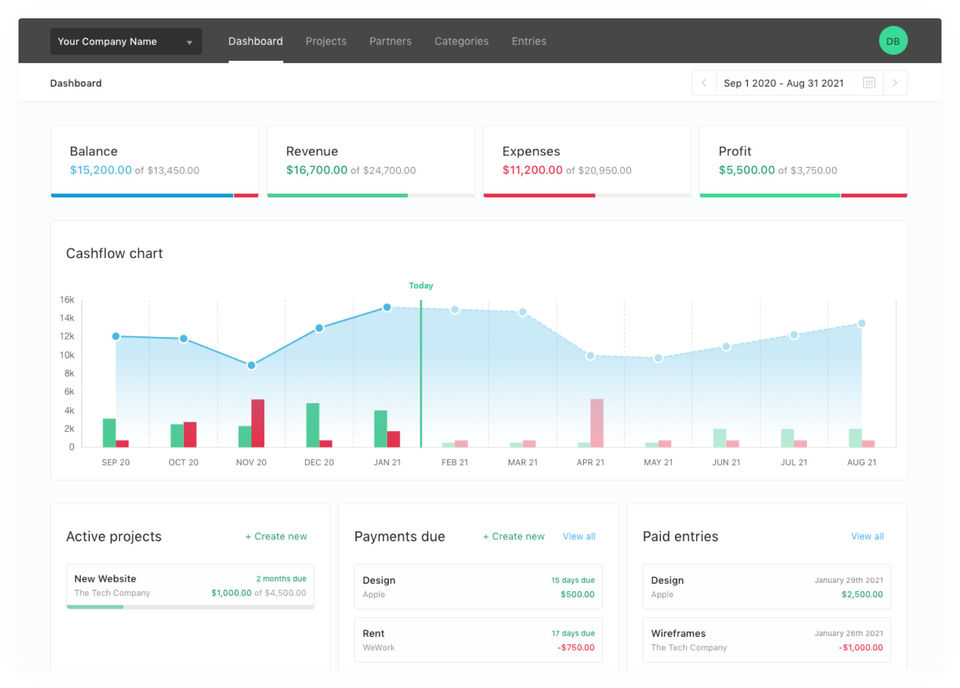Screen dimensions: 960x688
Task: Click the Expenses amount $11,200.00
Action: (532, 170)
